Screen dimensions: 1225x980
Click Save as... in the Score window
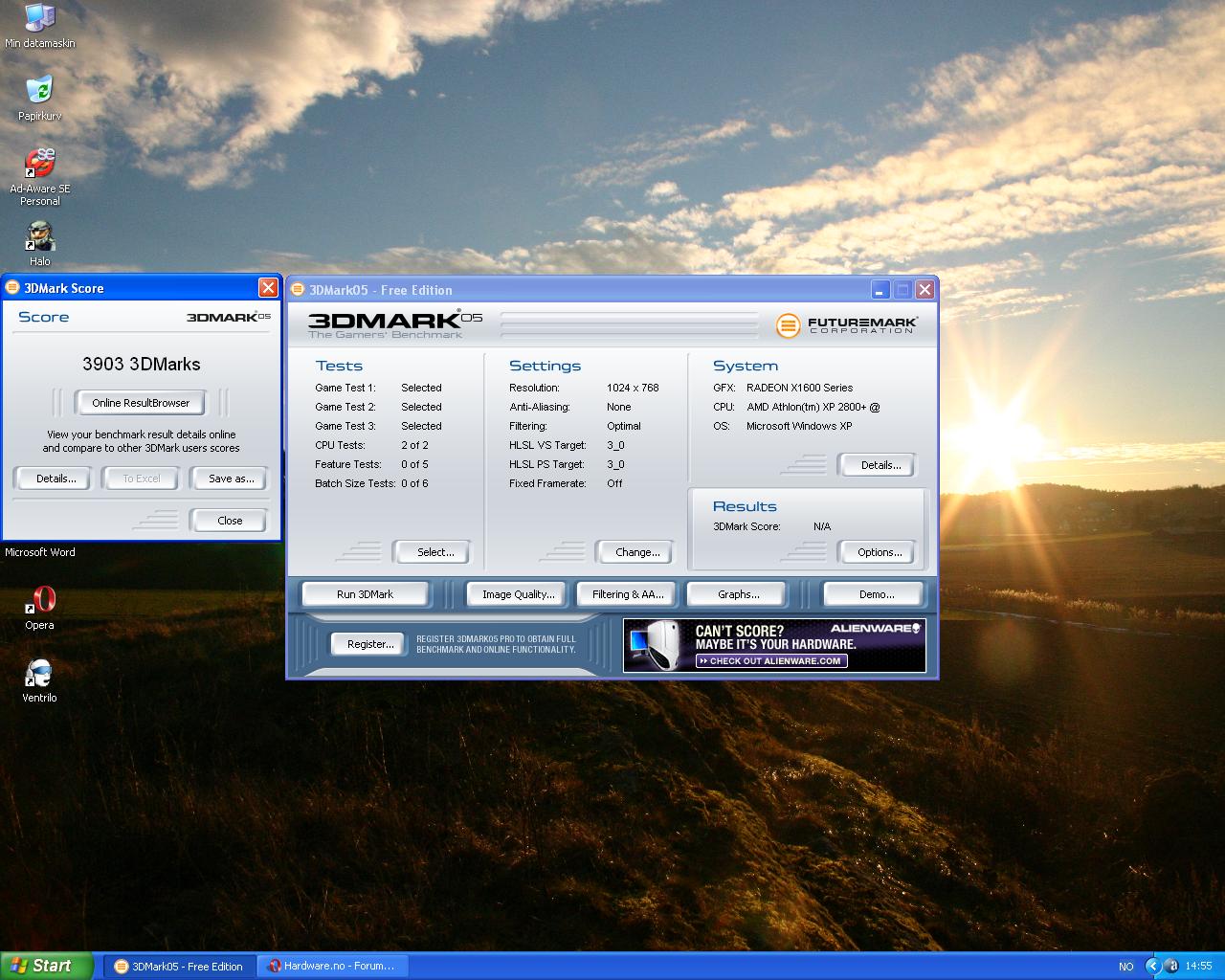click(232, 479)
